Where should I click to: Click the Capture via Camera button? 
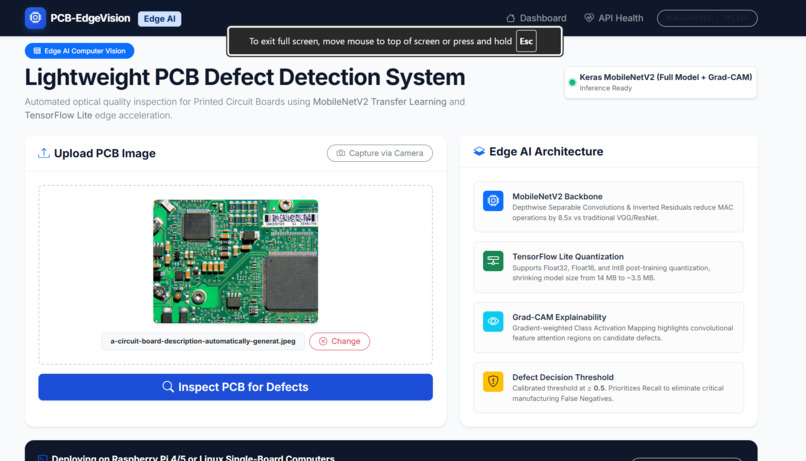tap(380, 153)
